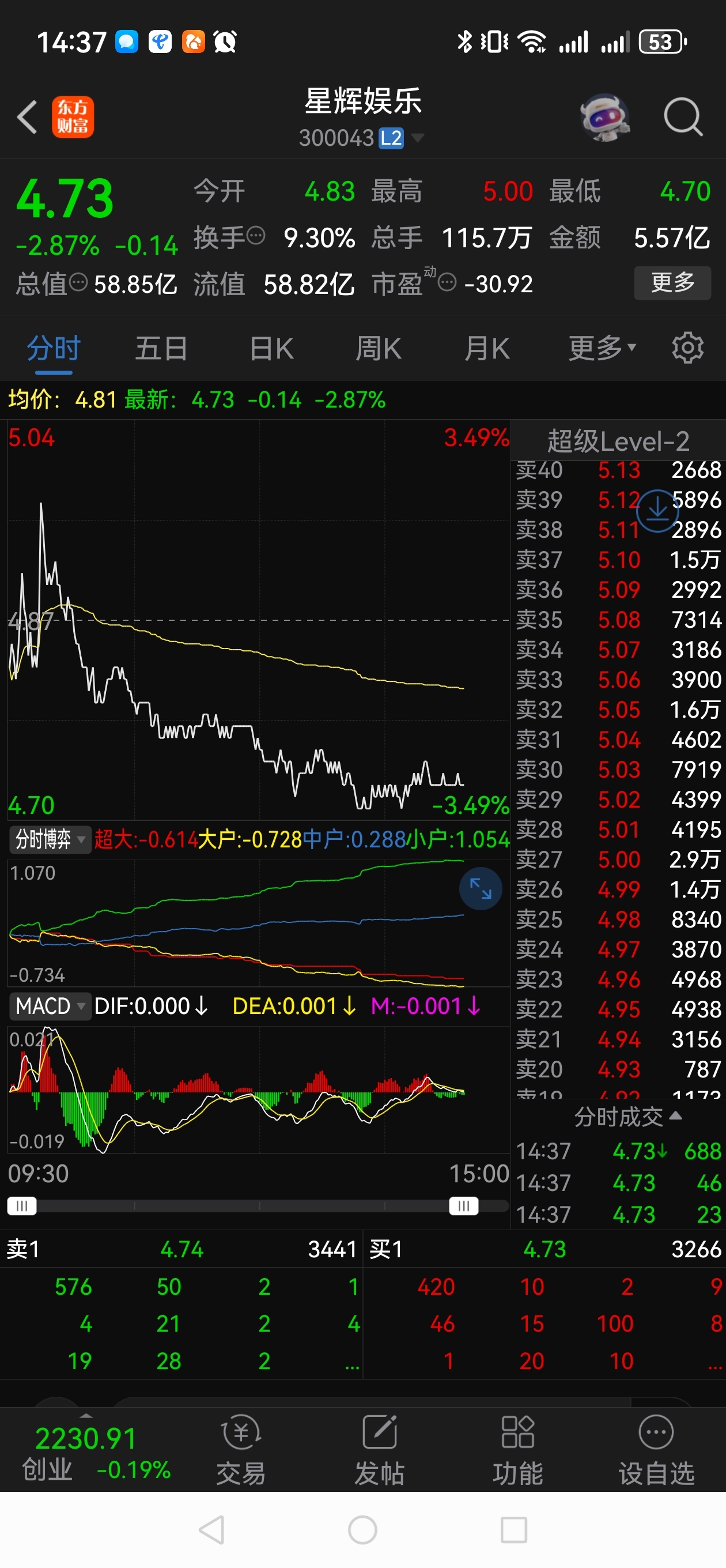Switch to 五日 tab
The width and height of the screenshot is (726, 1568).
click(161, 348)
